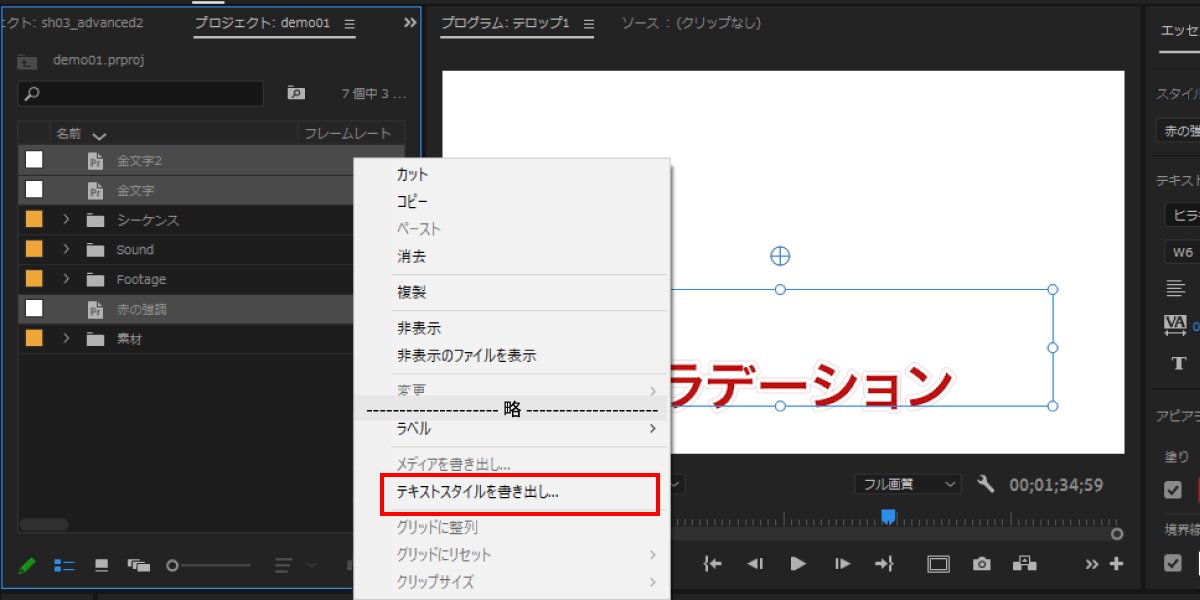This screenshot has width=1200, height=600.
Task: Expand the シーケンス bin
Action: point(66,219)
